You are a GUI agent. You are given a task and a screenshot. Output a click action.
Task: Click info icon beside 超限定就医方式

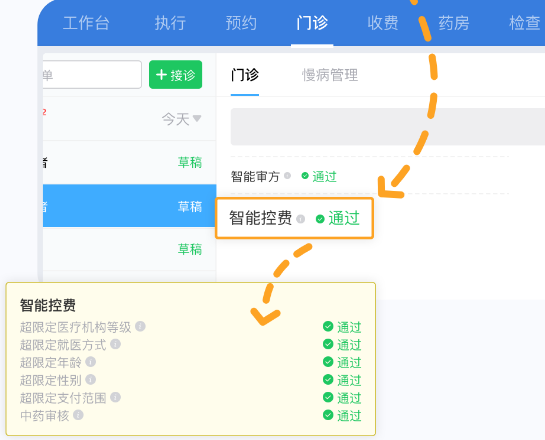[115, 344]
